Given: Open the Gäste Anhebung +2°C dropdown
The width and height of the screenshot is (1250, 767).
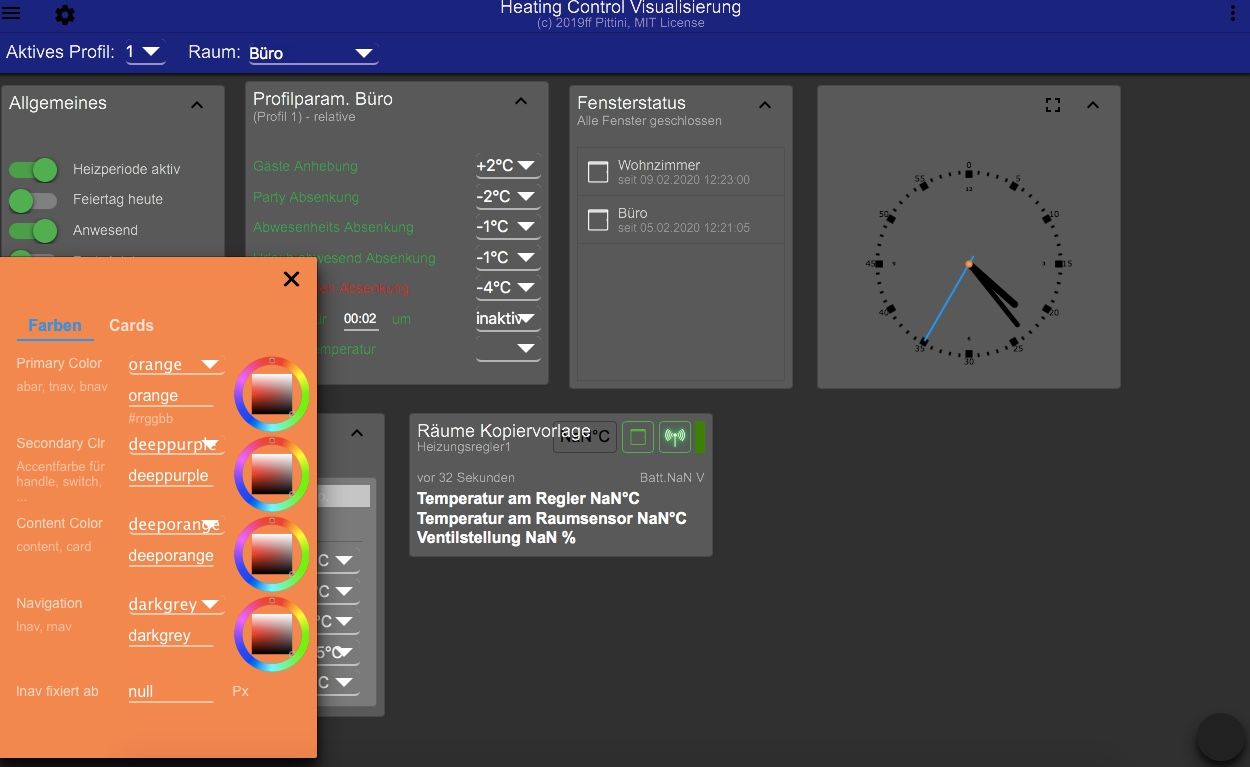Looking at the screenshot, I should tap(507, 166).
